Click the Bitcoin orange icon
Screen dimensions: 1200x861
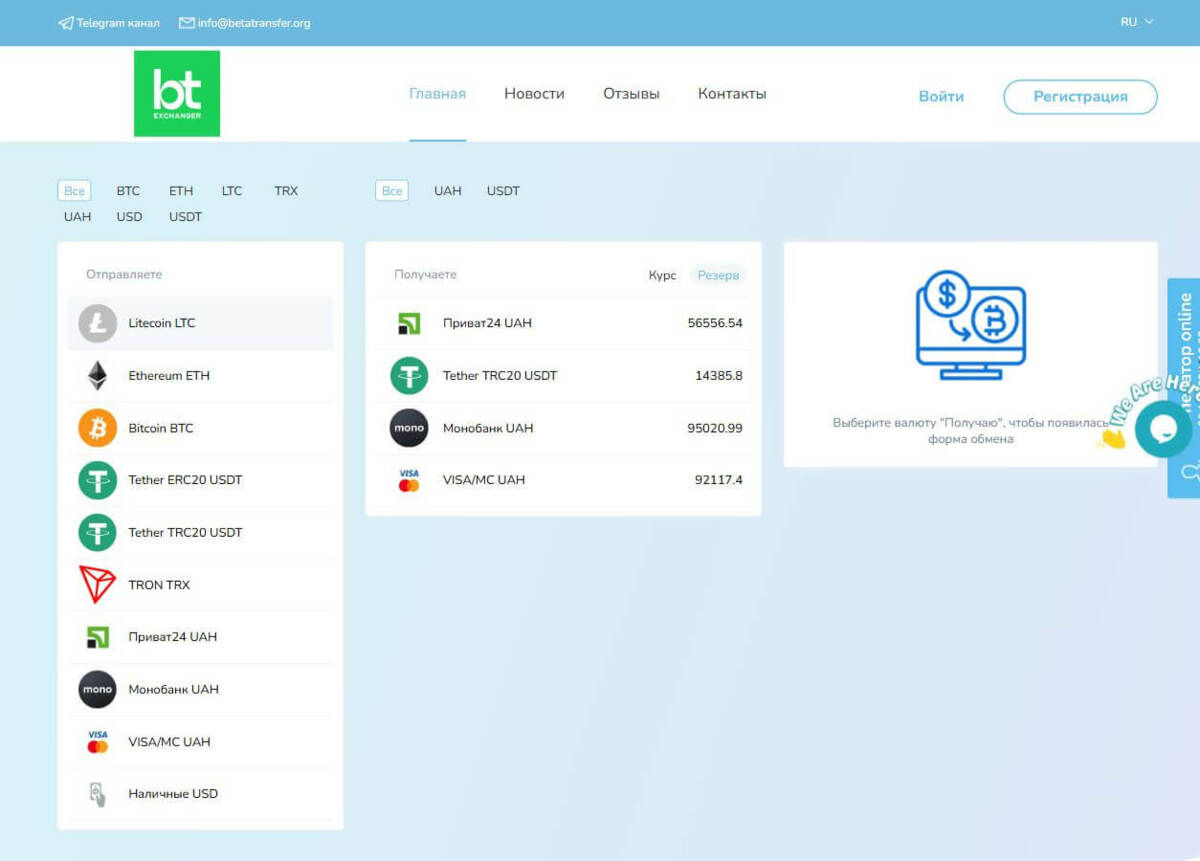[98, 428]
